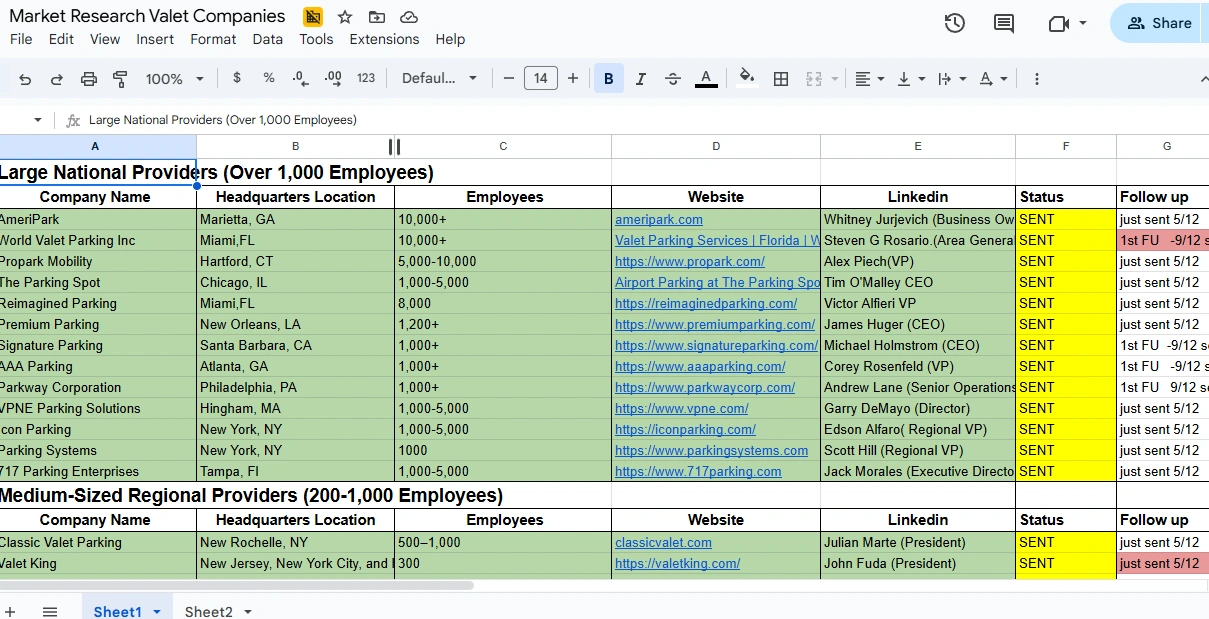Open the Extensions menu

click(x=384, y=39)
